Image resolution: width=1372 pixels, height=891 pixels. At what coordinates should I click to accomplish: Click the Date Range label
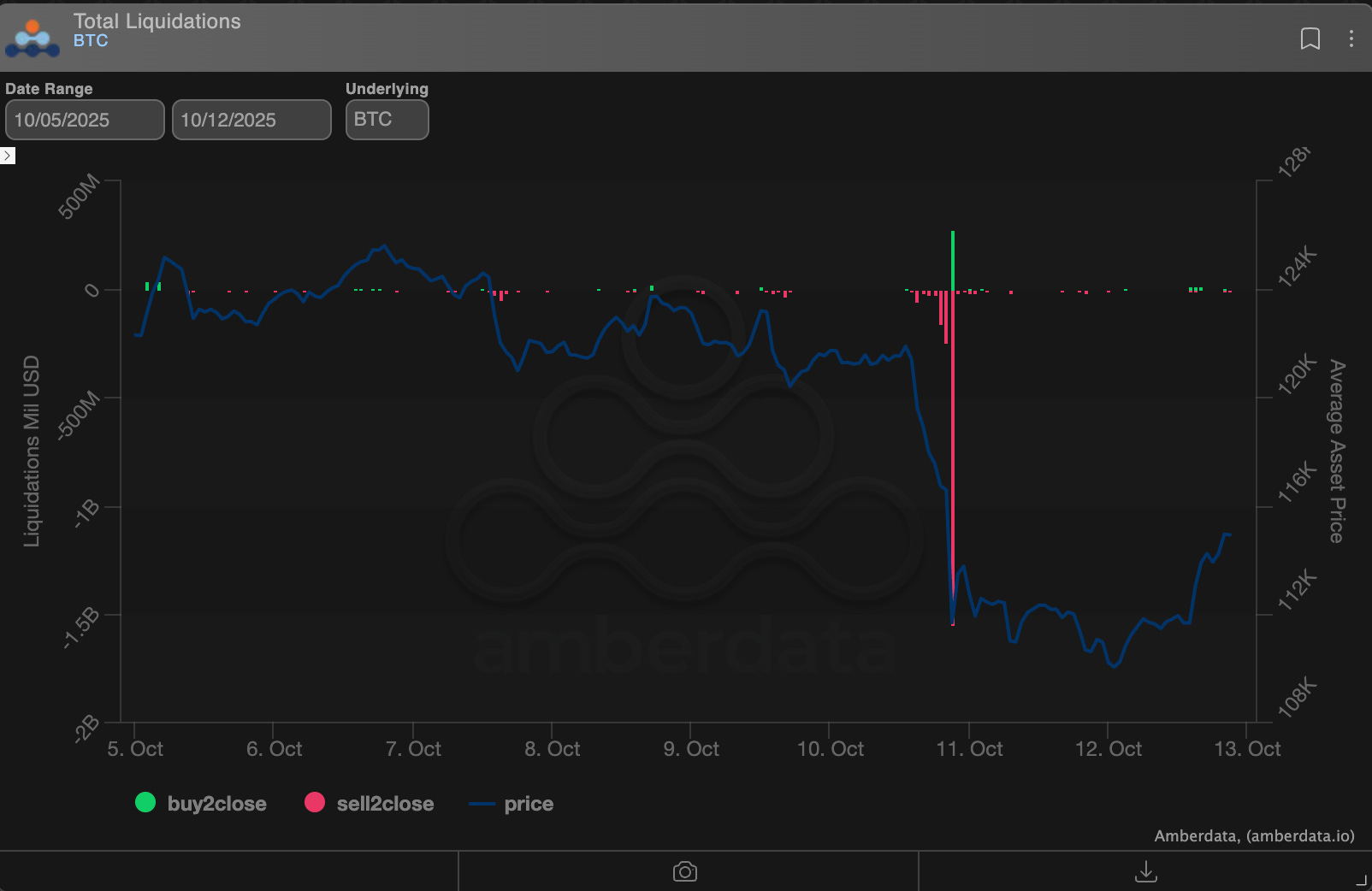click(49, 89)
